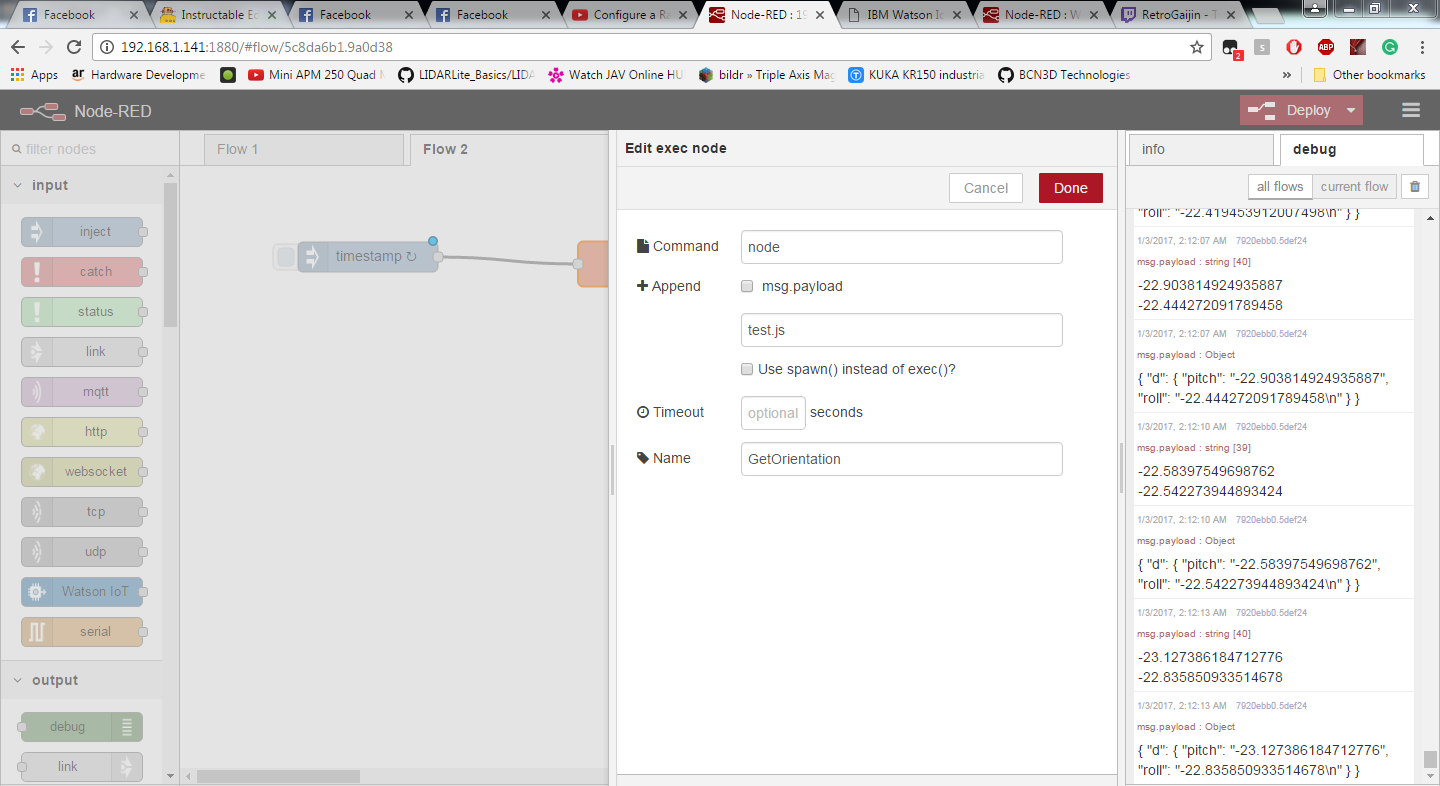
Task: Open the LIDARLite_Basics GitHub bookmark
Action: [465, 75]
